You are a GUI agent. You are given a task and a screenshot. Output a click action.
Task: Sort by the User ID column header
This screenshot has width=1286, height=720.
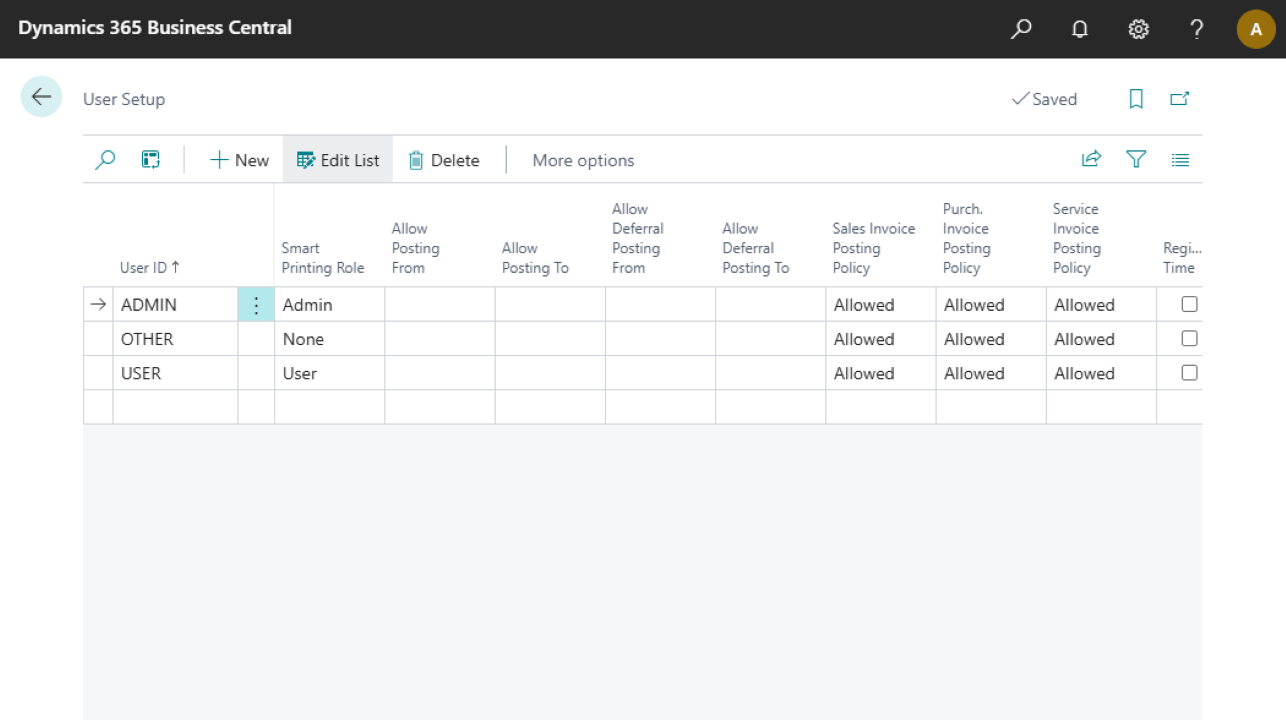150,267
